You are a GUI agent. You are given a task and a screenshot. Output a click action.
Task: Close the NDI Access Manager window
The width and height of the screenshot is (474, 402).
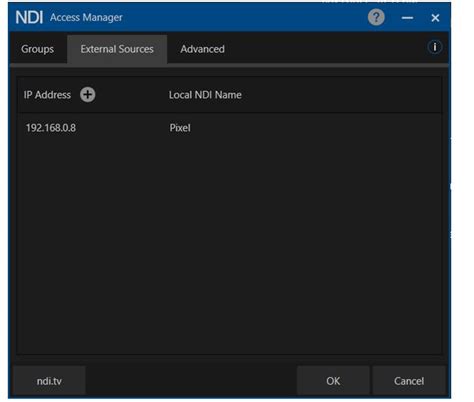(x=435, y=18)
